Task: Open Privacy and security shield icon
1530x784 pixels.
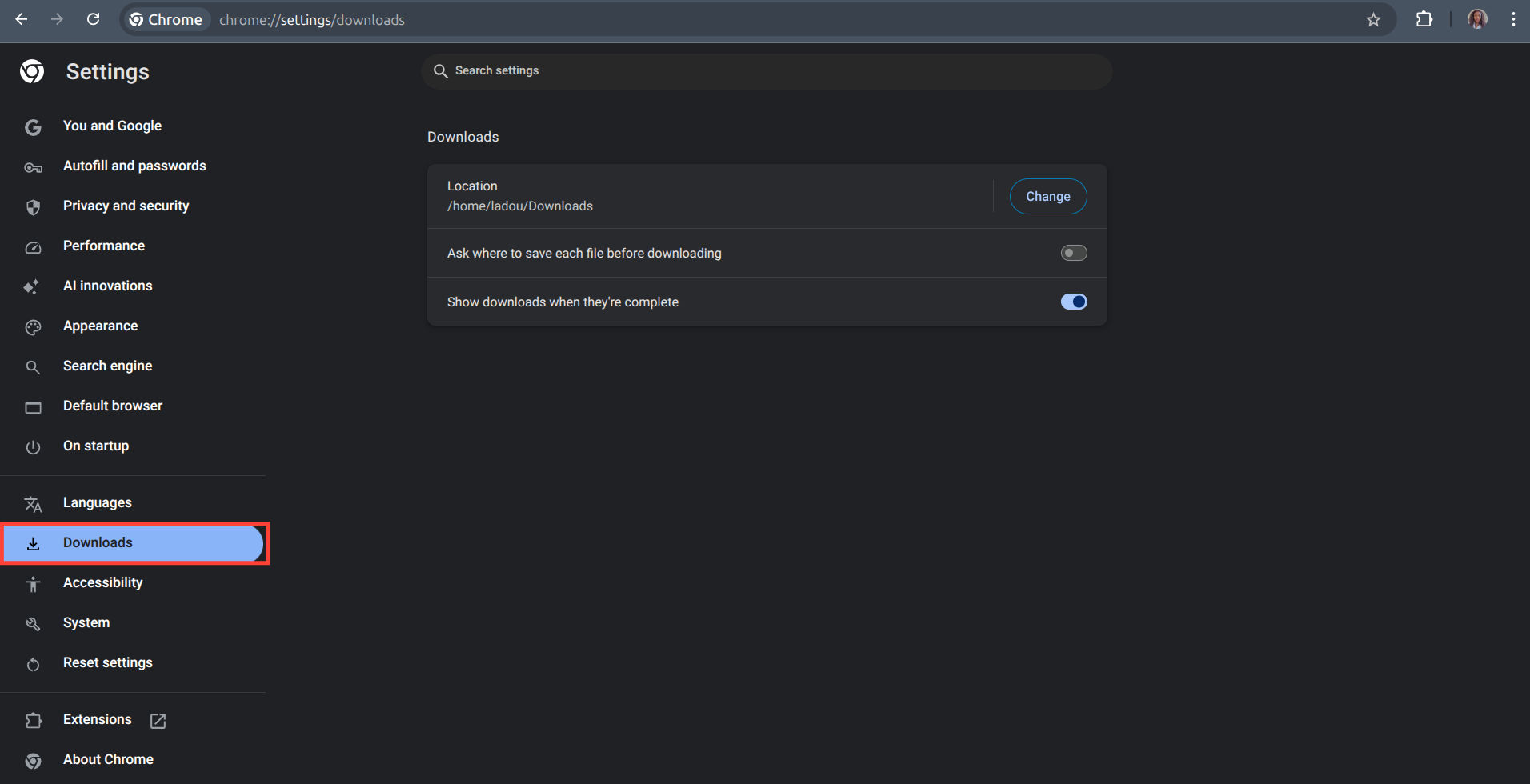Action: (x=33, y=207)
